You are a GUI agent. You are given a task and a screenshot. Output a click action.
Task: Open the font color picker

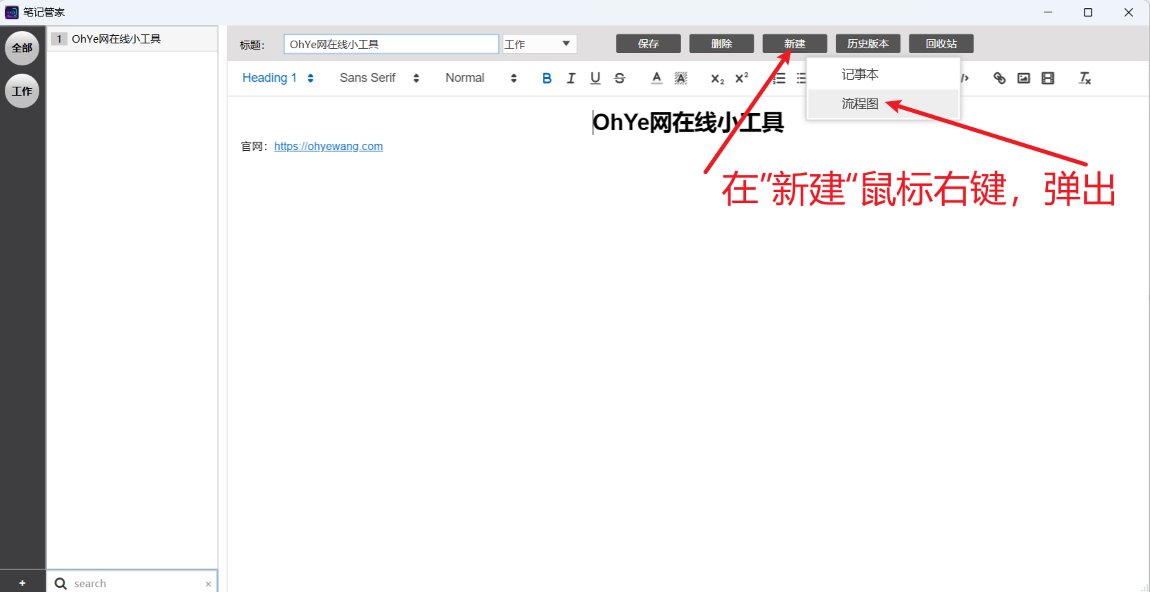tap(657, 78)
